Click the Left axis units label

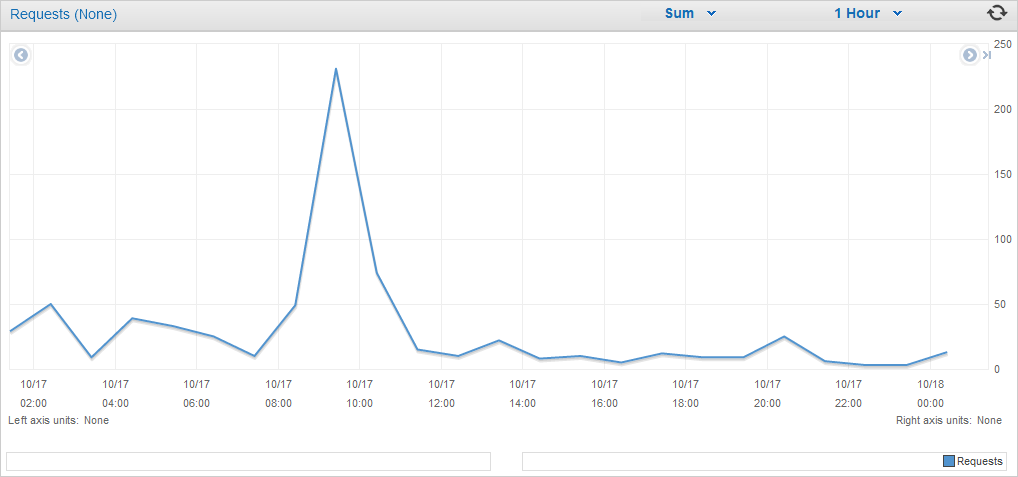click(x=58, y=421)
